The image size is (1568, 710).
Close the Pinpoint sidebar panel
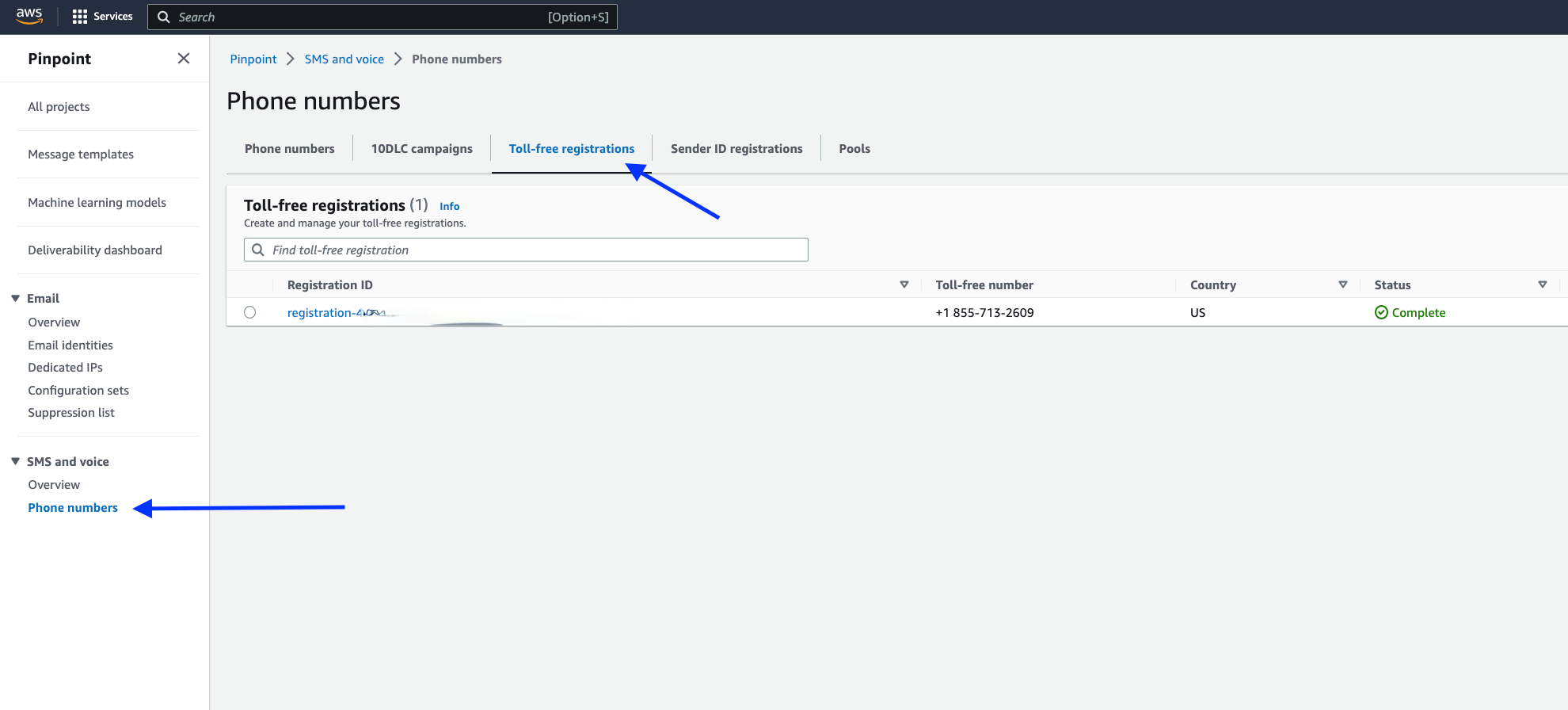pos(184,59)
